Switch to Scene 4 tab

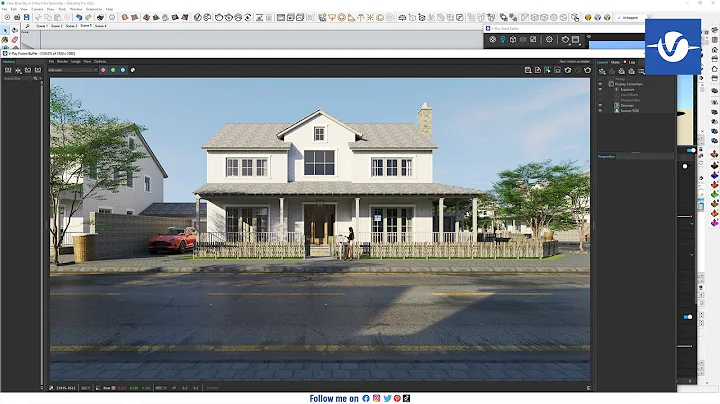tap(101, 26)
